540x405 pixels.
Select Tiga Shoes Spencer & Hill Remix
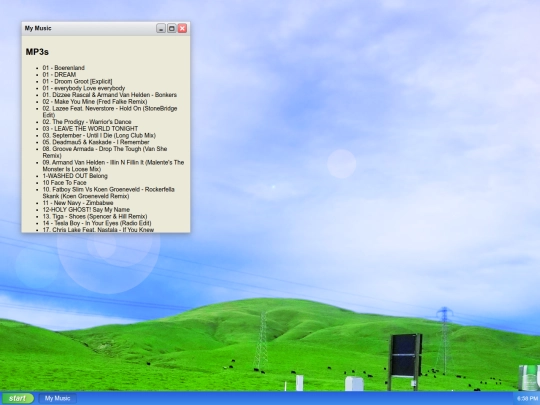click(95, 217)
